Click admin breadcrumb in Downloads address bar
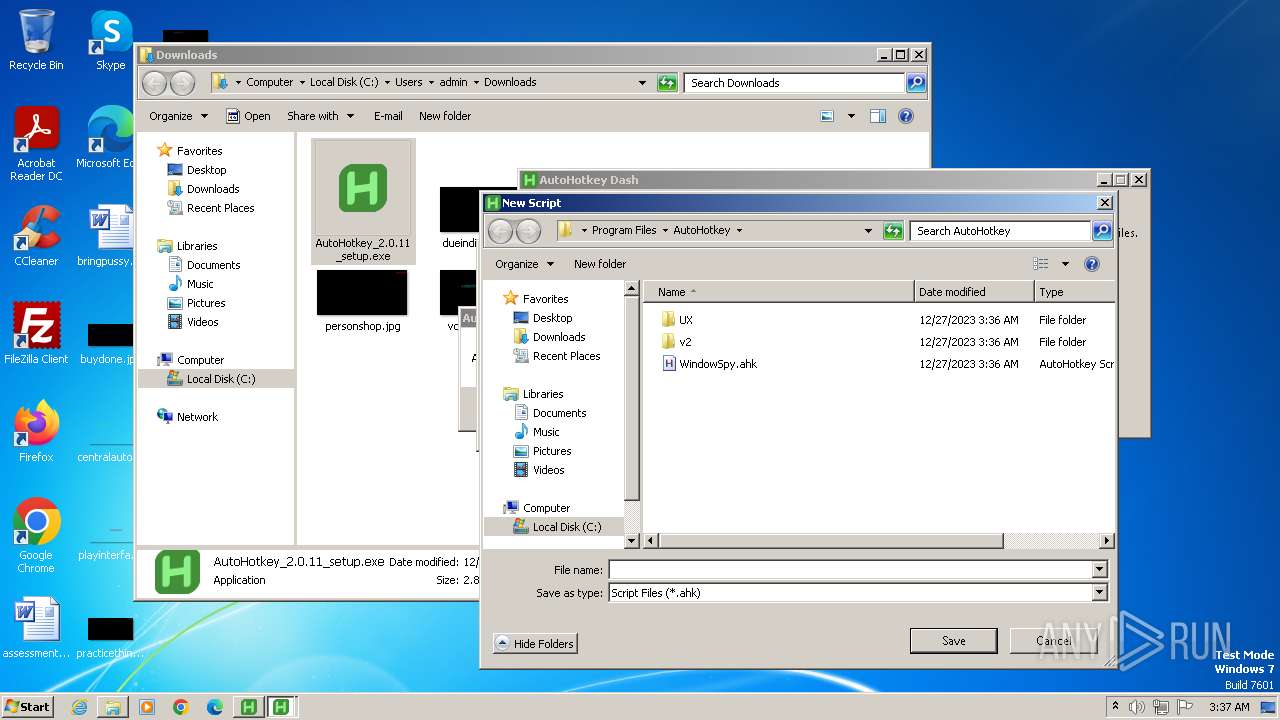 [453, 82]
